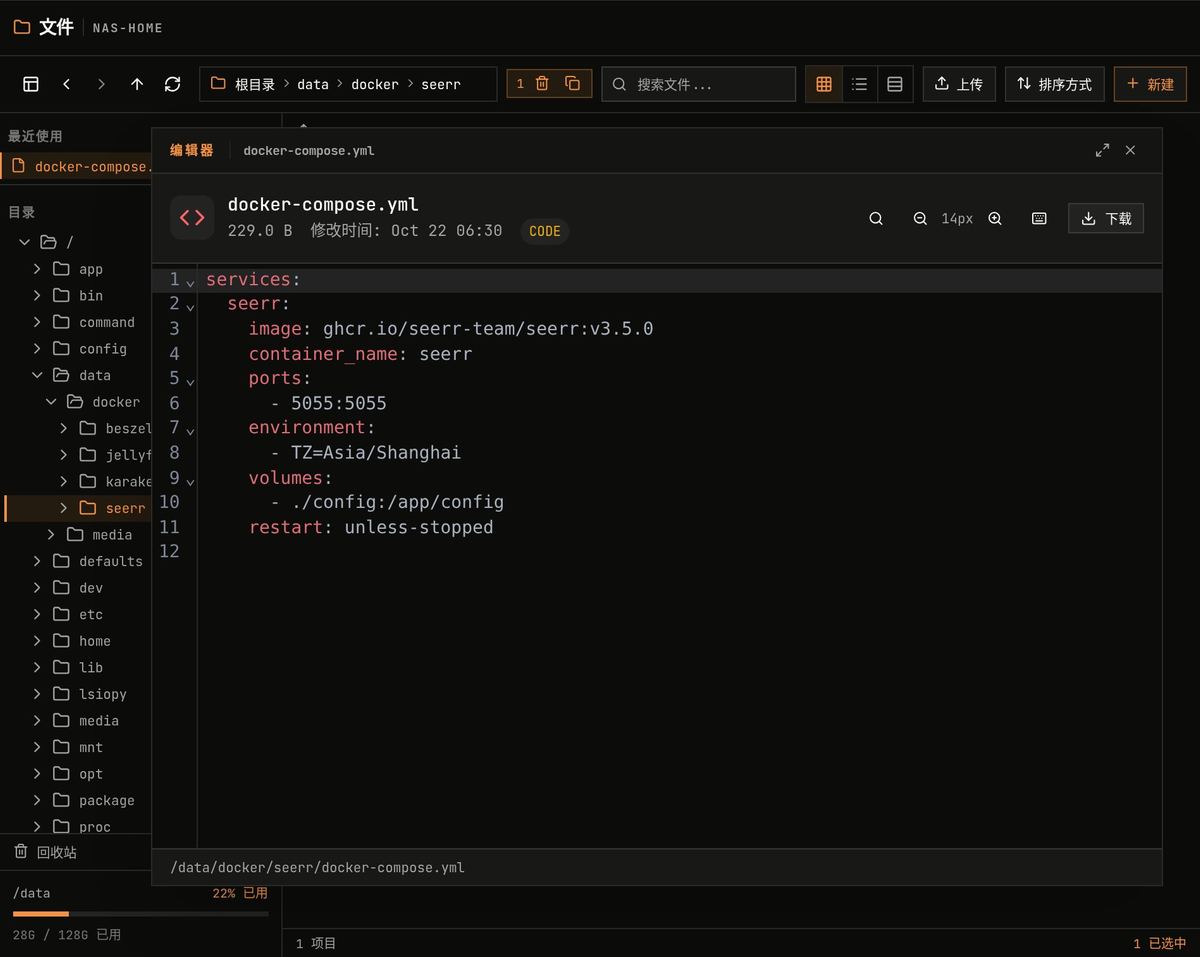Go back to previous folder

[x=66, y=84]
